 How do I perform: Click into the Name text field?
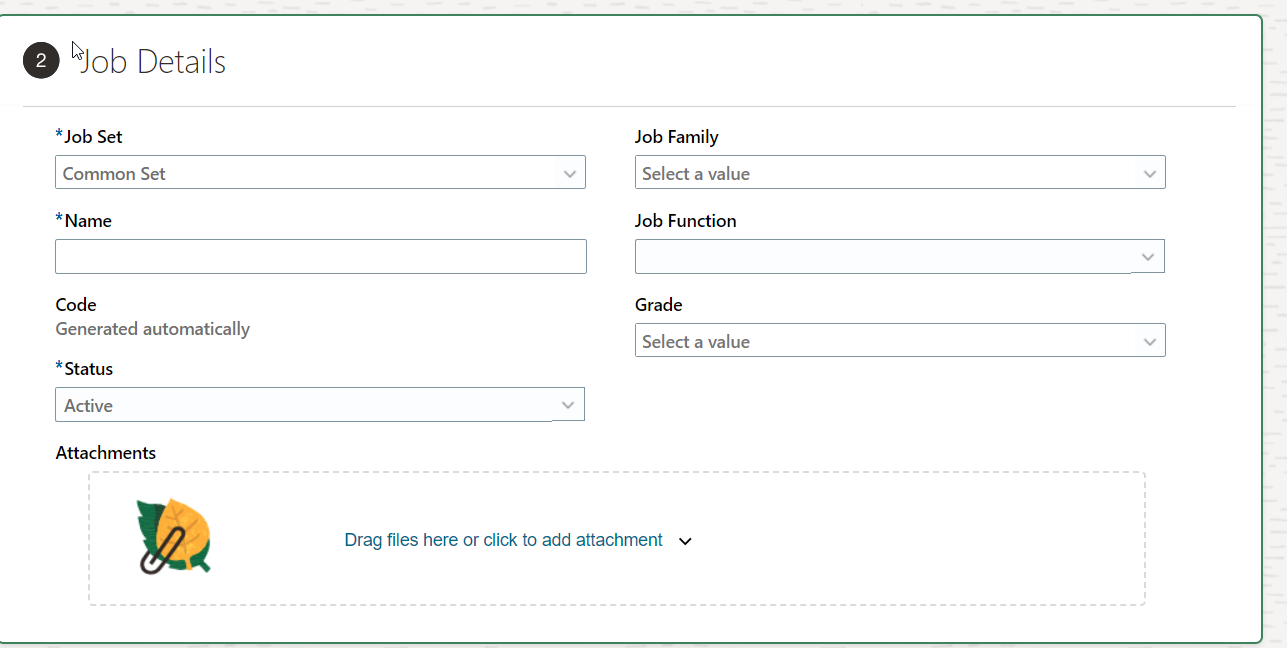(321, 257)
